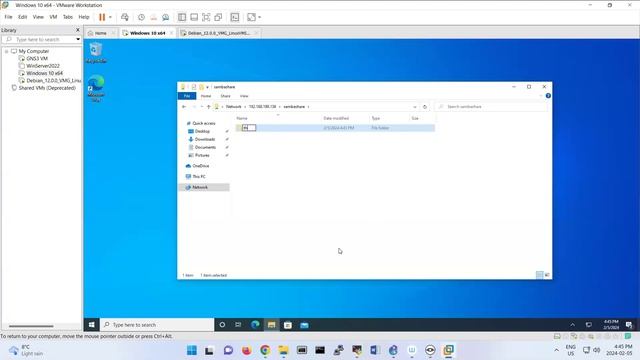
Task: Click the Library search field
Action: click(39, 40)
